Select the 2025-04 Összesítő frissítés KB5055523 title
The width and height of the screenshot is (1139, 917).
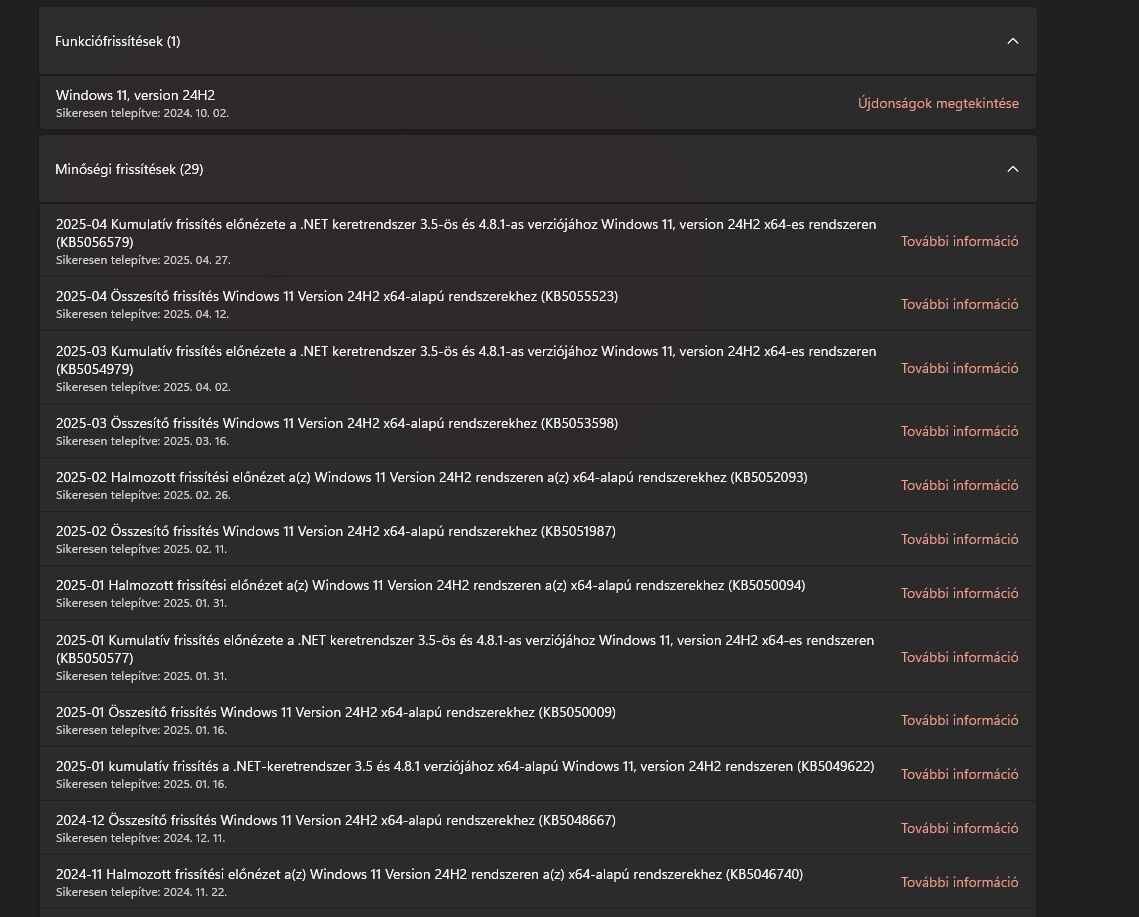(x=337, y=296)
